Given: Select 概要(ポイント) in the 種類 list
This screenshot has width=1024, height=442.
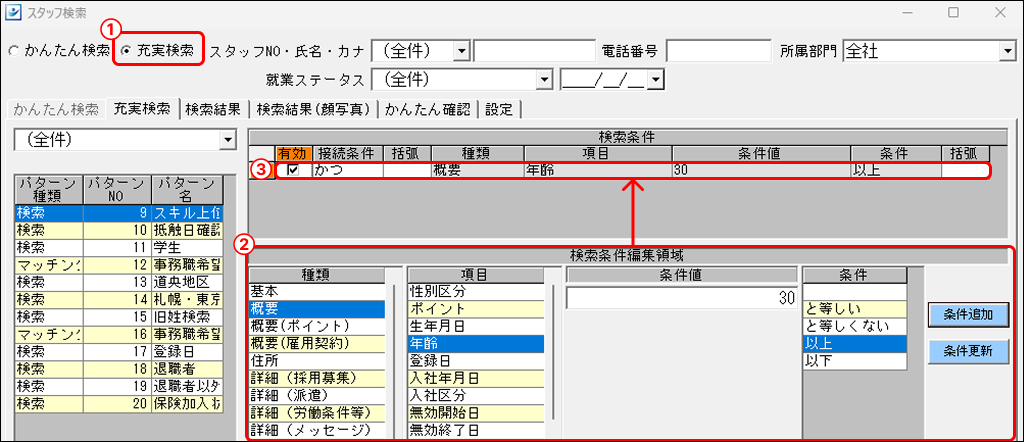Looking at the screenshot, I should click(317, 325).
